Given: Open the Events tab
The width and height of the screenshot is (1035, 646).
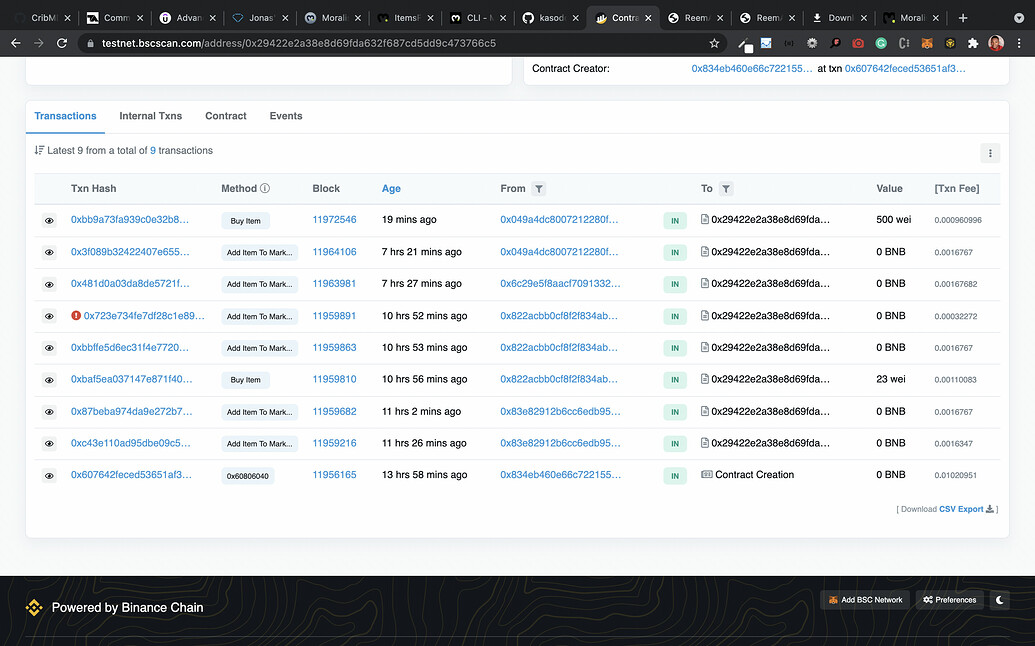Looking at the screenshot, I should 285,116.
